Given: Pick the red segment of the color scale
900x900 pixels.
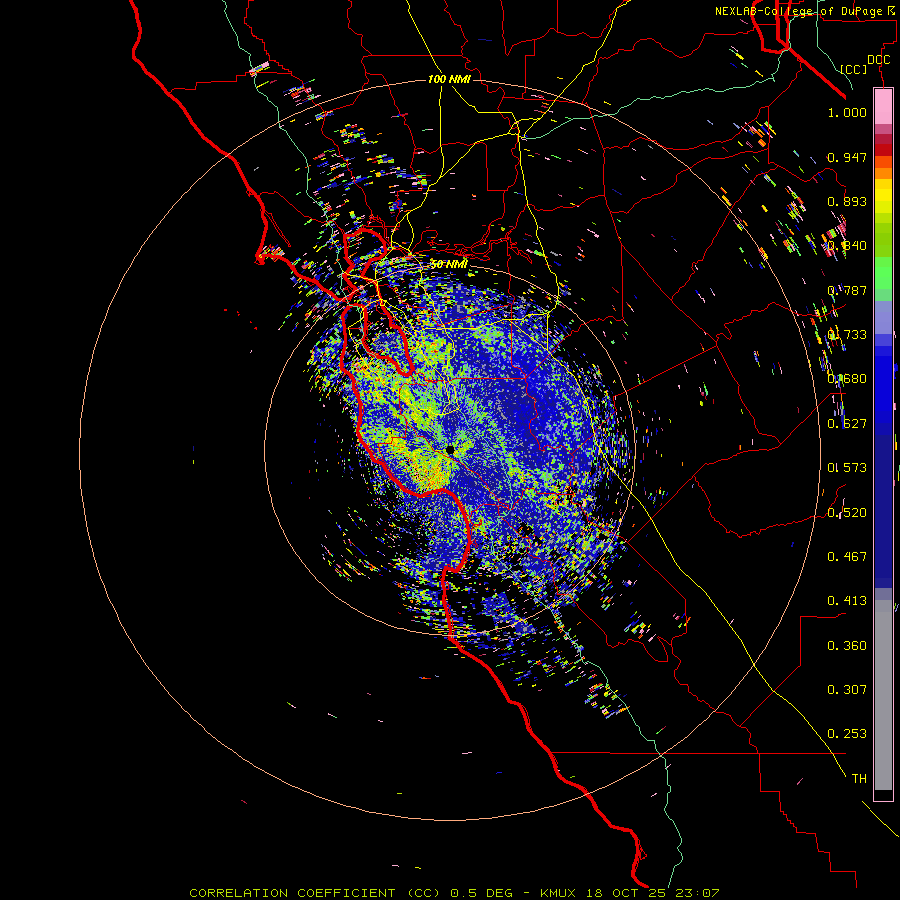Looking at the screenshot, I should (883, 149).
